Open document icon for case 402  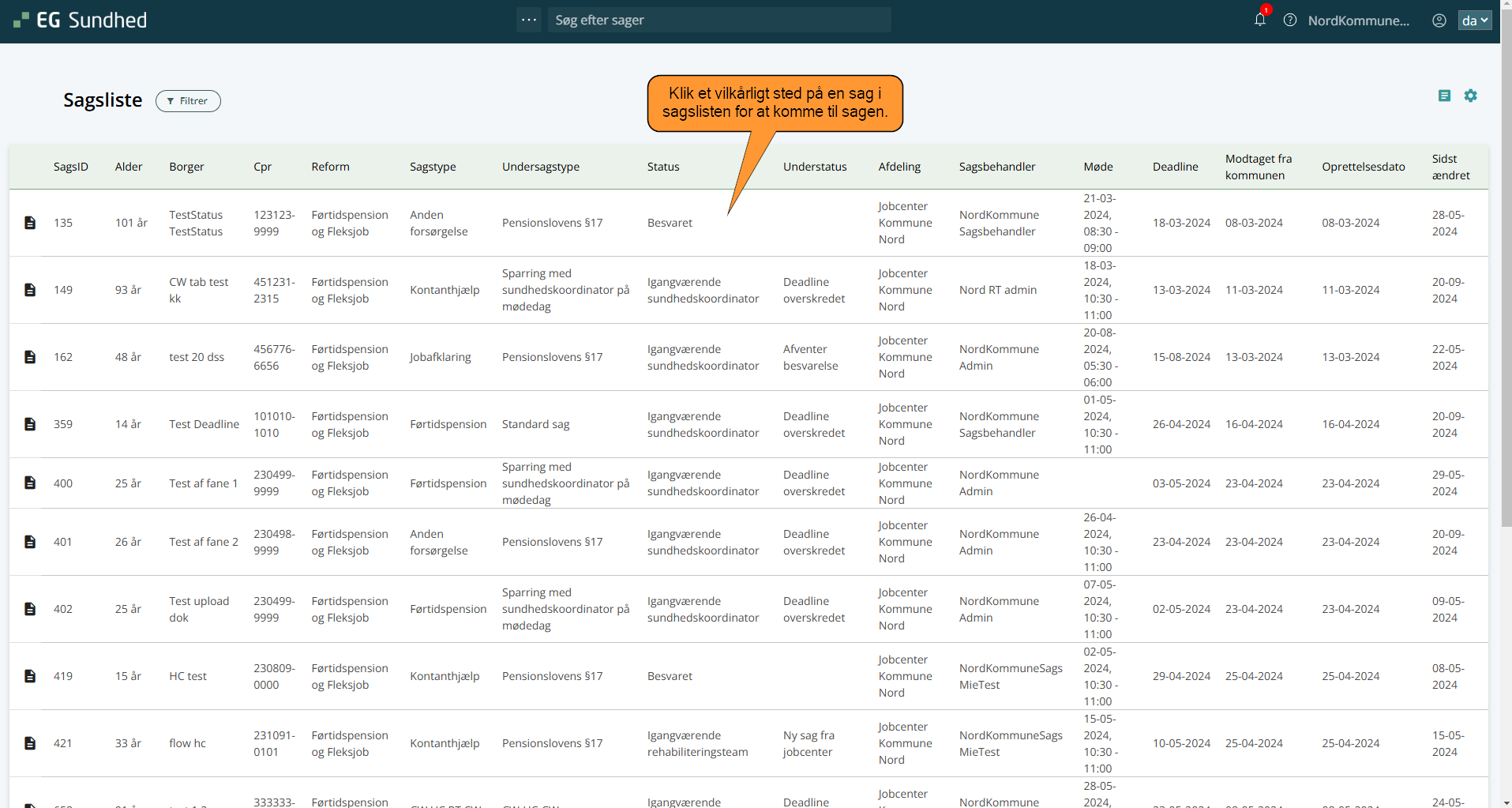pyautogui.click(x=30, y=609)
